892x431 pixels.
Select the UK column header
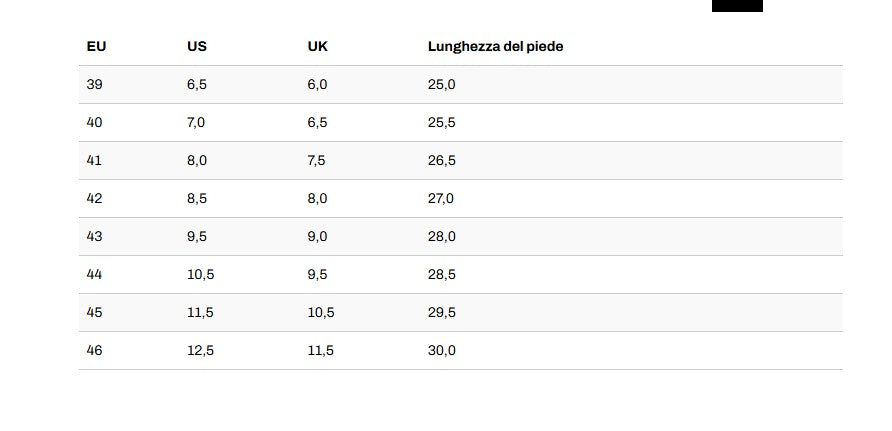[317, 47]
